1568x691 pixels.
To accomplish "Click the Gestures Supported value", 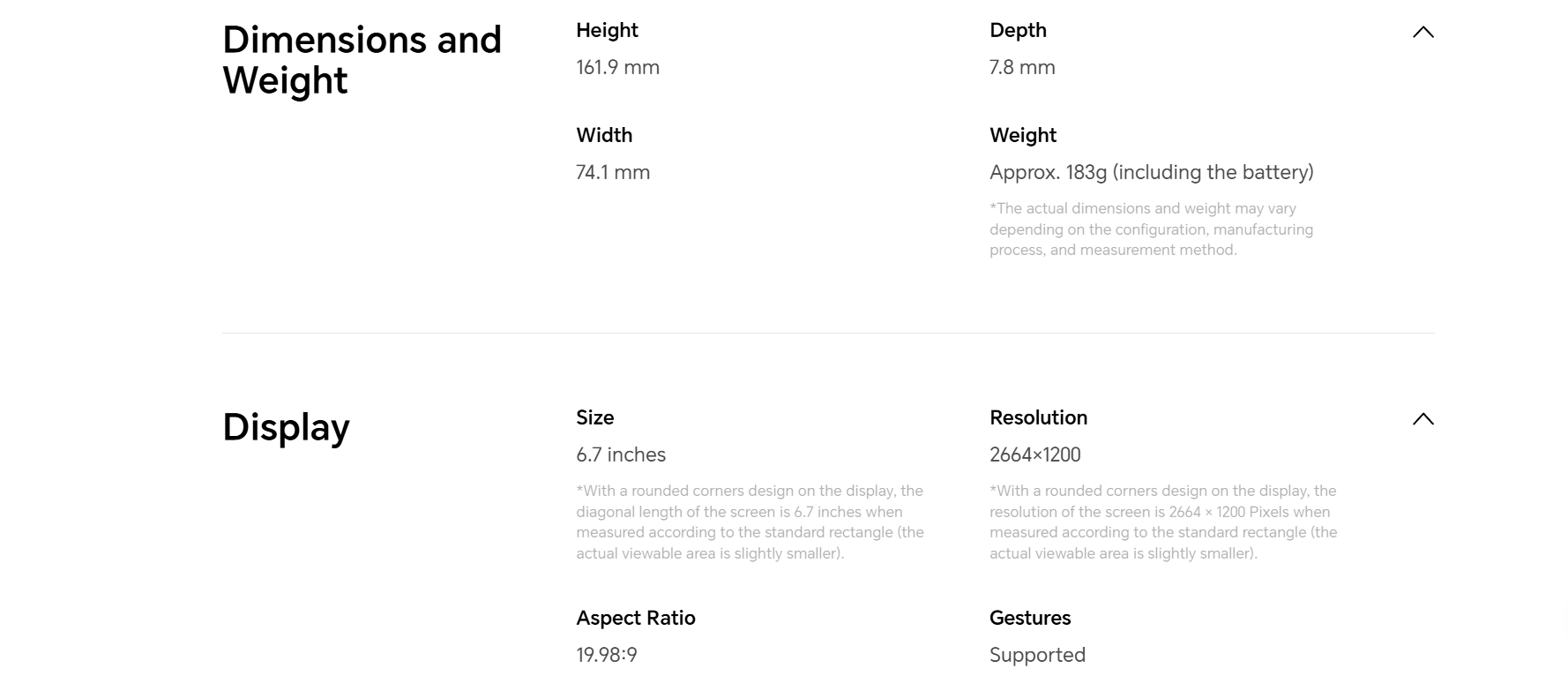I will 1037,655.
